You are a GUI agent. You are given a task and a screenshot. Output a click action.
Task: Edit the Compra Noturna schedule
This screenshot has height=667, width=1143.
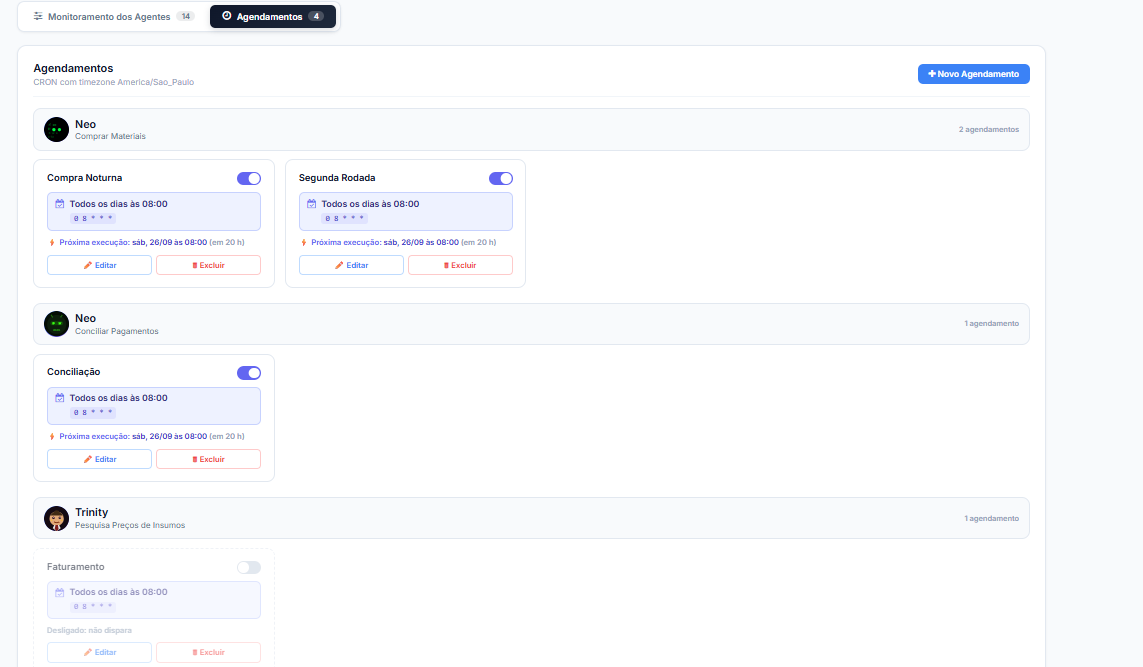99,265
